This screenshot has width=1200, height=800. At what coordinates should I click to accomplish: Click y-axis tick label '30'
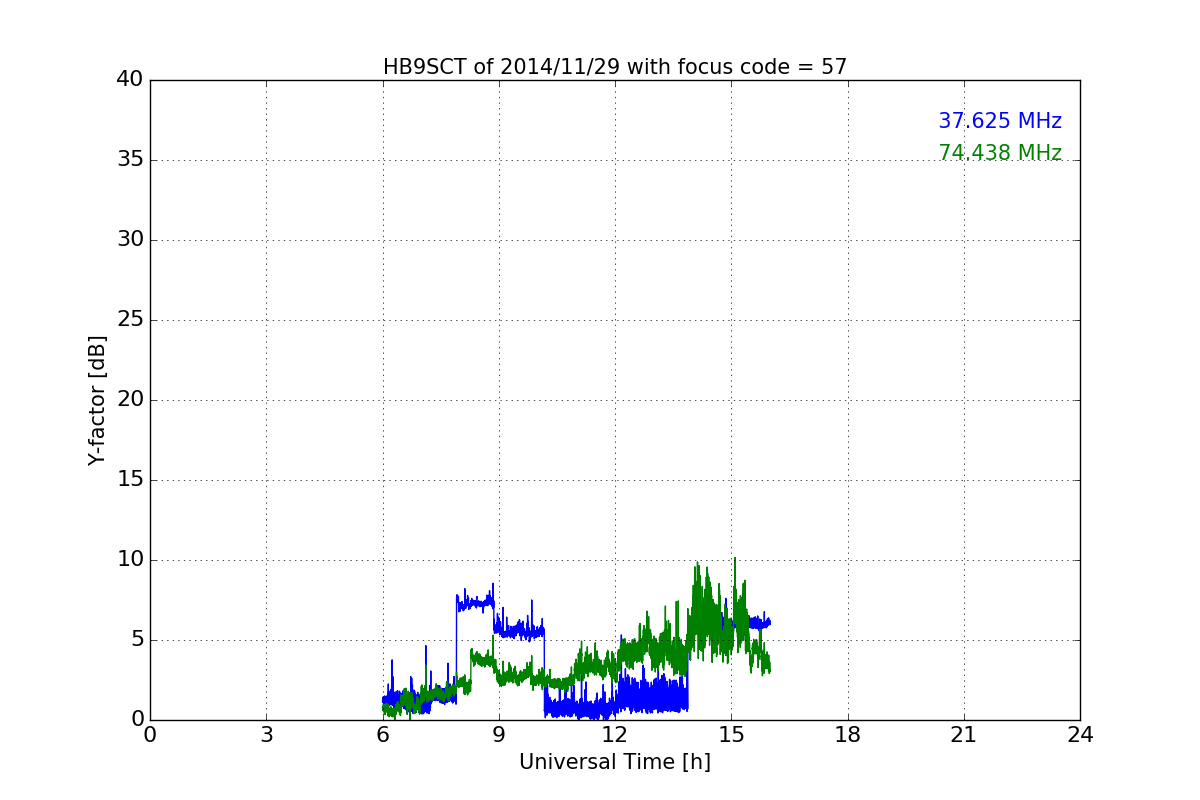pyautogui.click(x=130, y=240)
